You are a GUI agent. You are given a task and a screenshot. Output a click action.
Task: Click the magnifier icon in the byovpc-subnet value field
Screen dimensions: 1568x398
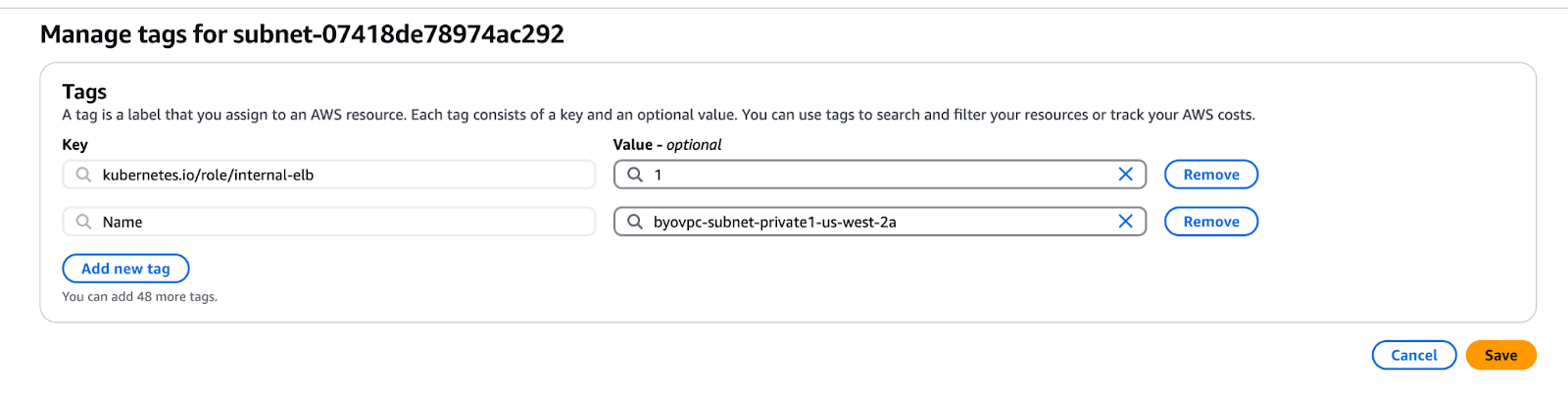tap(635, 222)
